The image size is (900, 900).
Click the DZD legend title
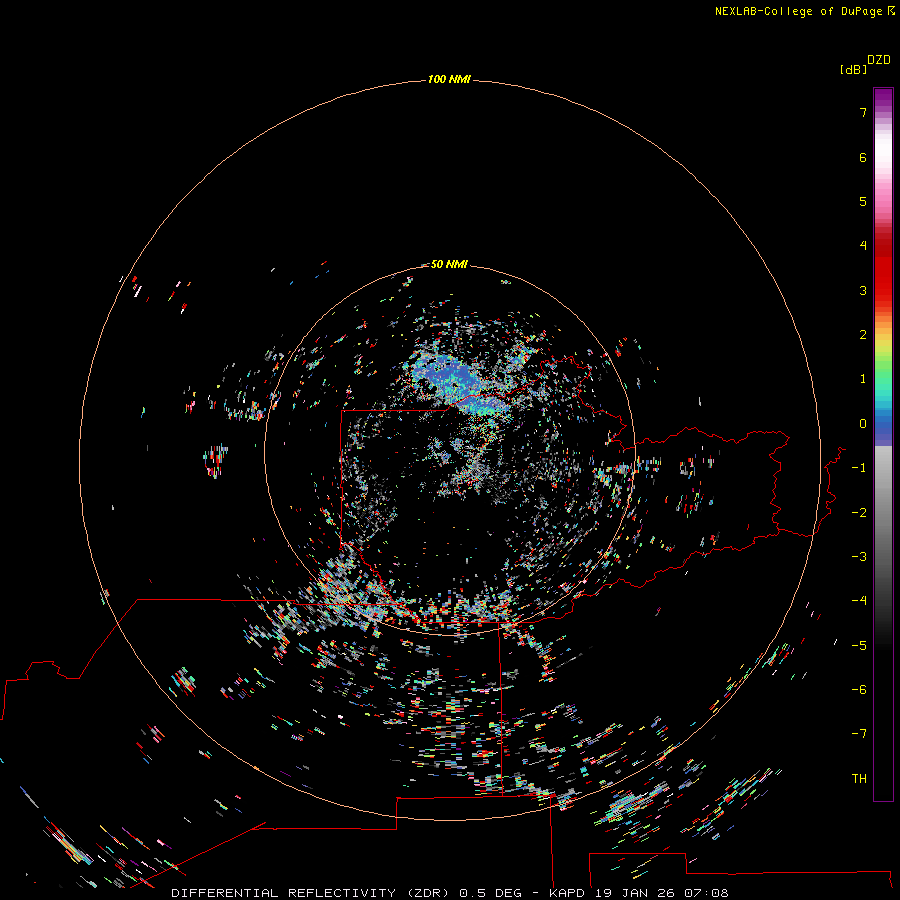click(x=879, y=59)
